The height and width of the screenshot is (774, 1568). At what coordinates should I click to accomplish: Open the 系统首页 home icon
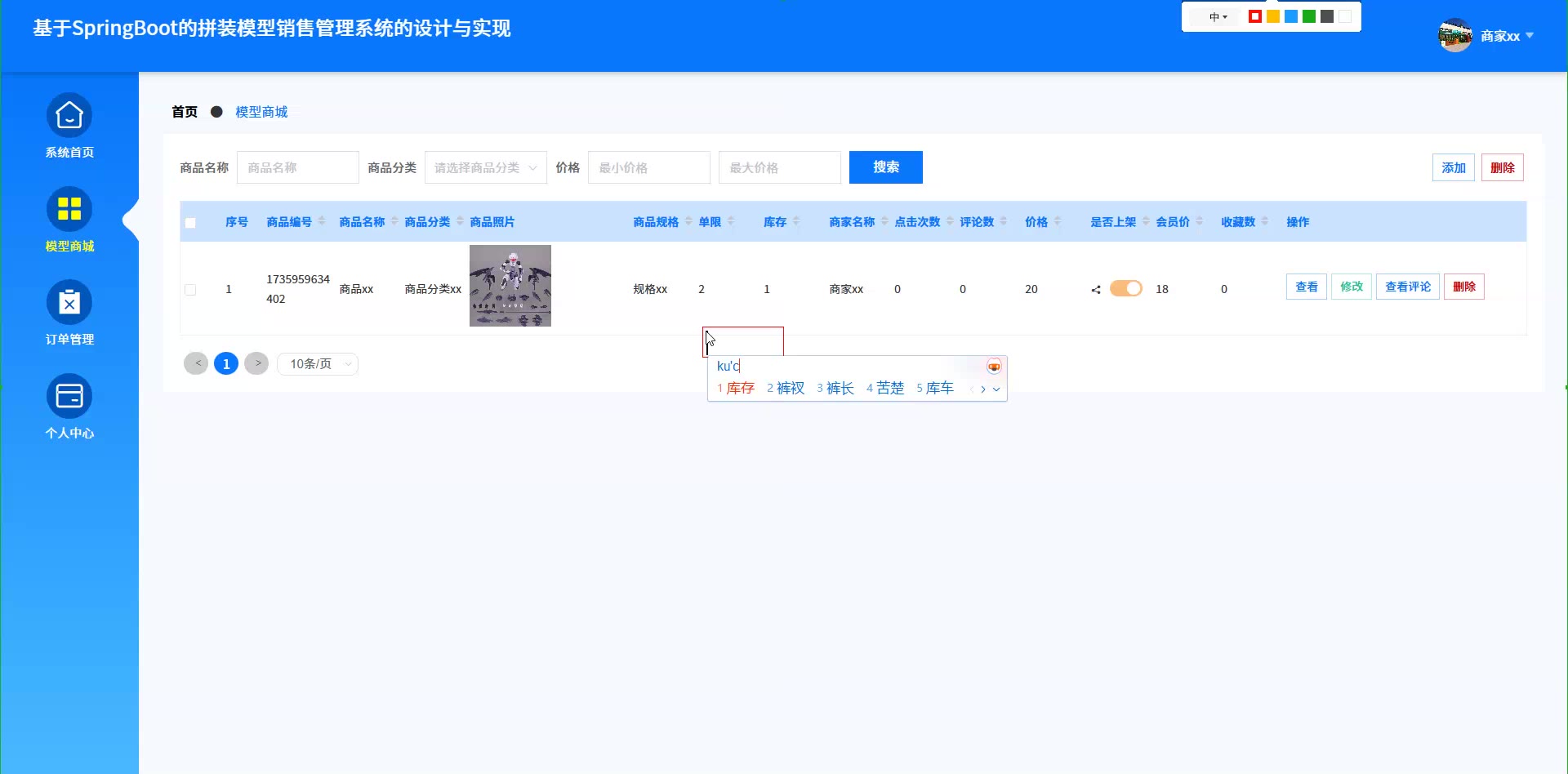click(69, 116)
